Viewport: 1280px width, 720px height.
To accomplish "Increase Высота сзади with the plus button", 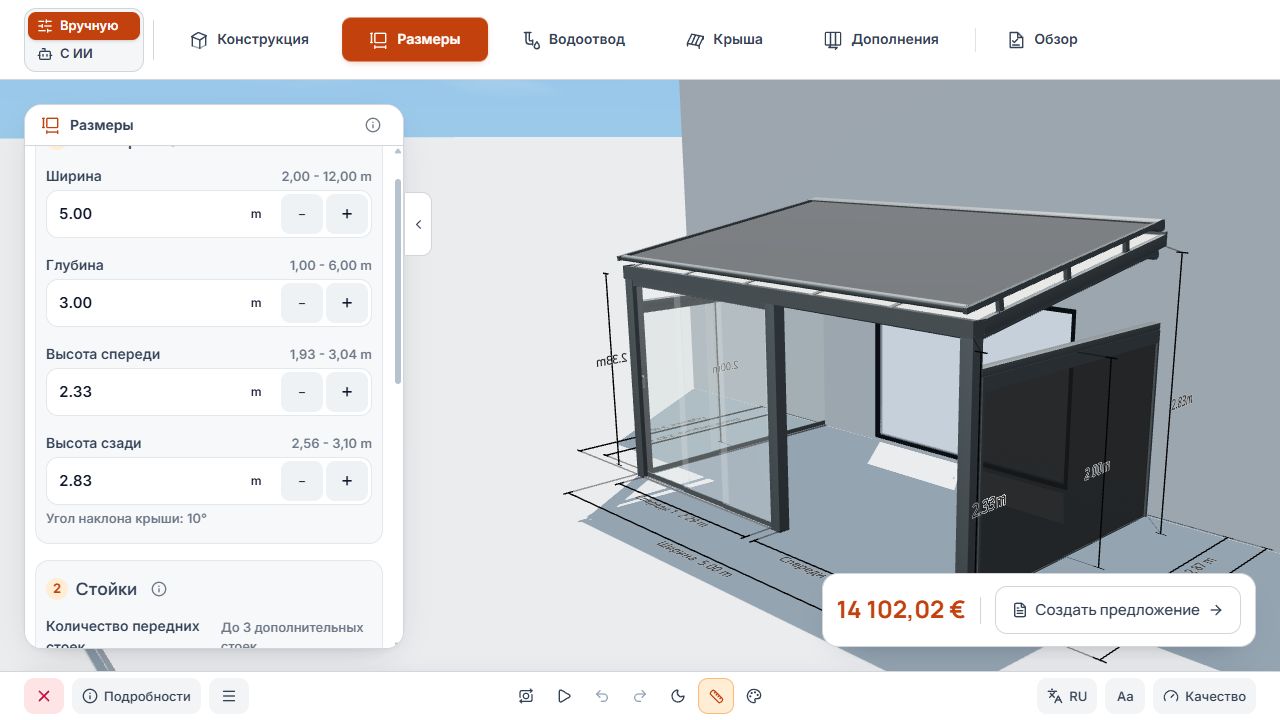I will click(x=347, y=481).
